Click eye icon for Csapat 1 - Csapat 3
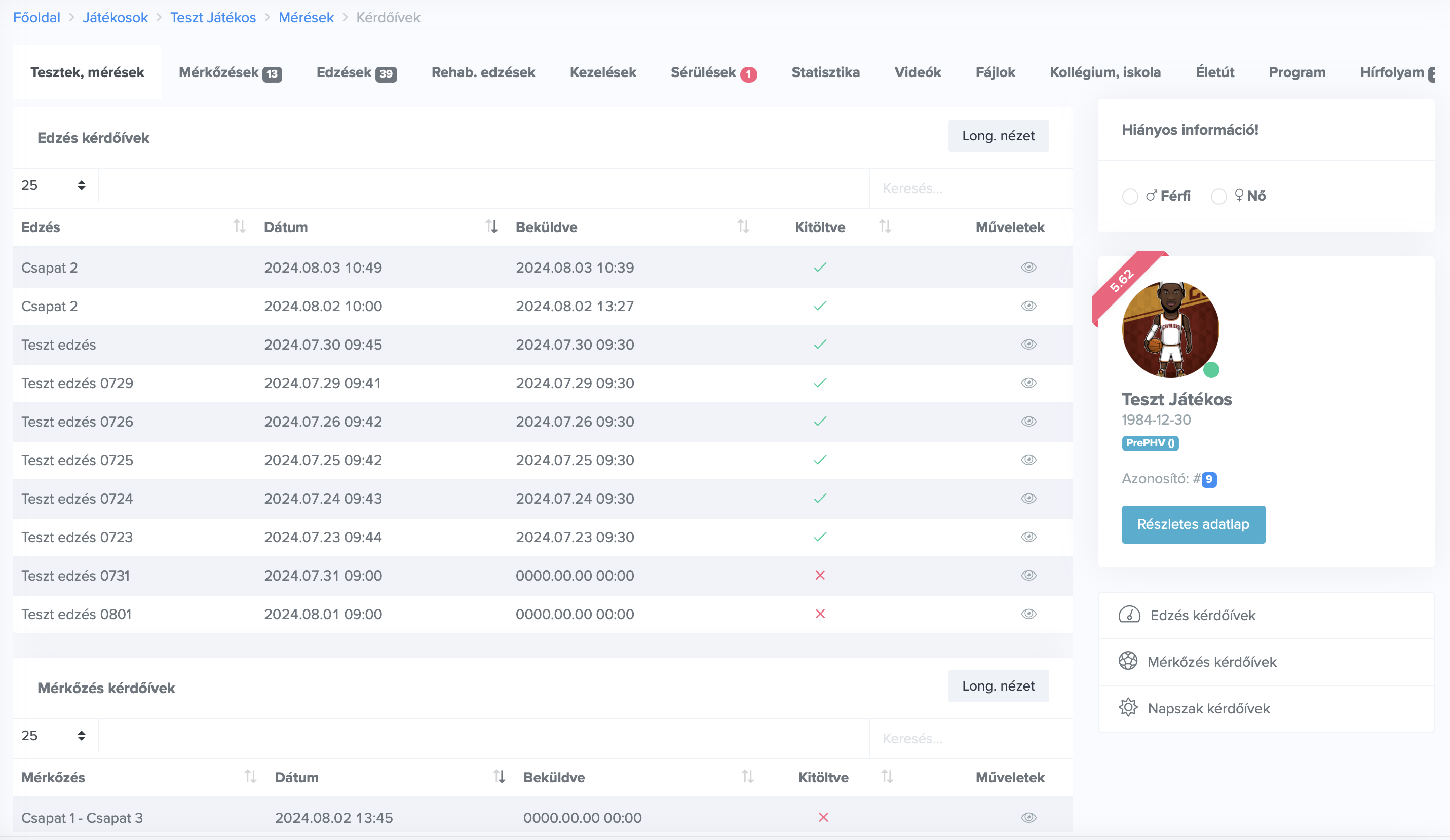The image size is (1450, 840). (1028, 818)
